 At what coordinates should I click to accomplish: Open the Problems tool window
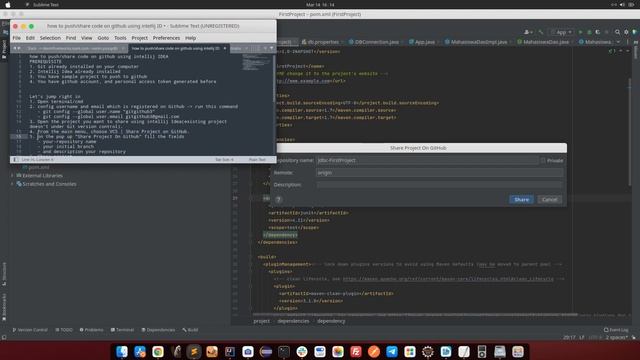click(x=91, y=330)
